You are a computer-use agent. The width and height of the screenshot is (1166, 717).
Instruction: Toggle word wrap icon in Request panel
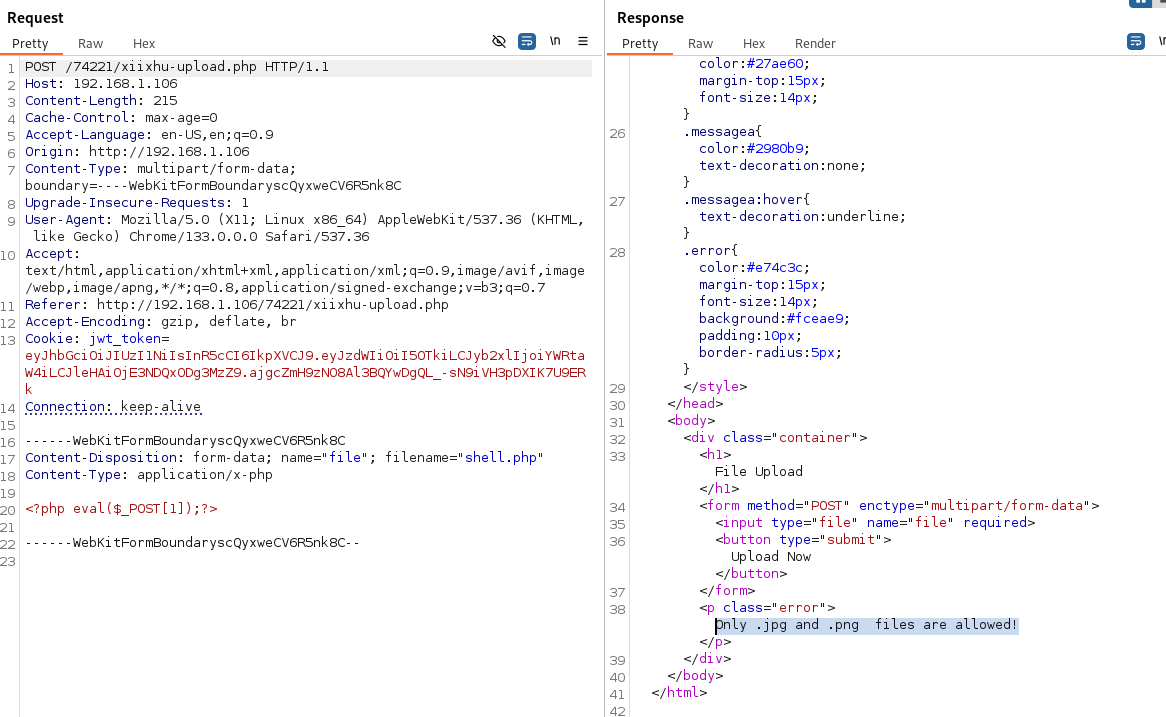click(x=526, y=42)
